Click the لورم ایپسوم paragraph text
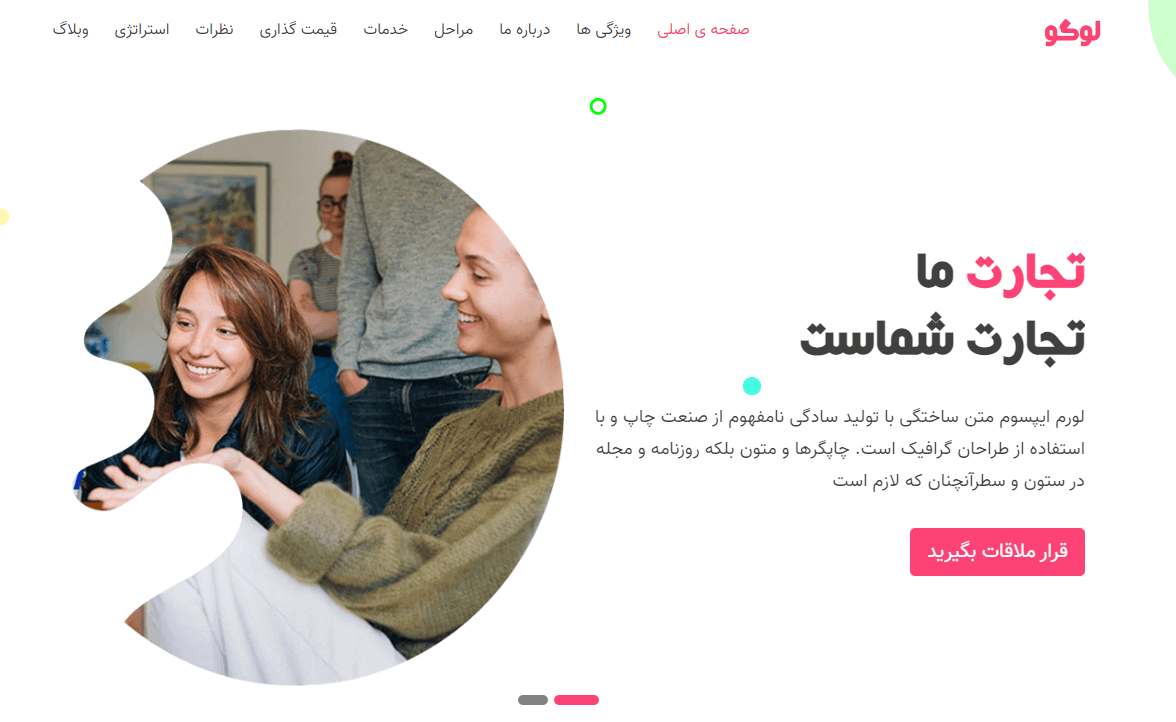The height and width of the screenshot is (722, 1176). click(x=840, y=448)
